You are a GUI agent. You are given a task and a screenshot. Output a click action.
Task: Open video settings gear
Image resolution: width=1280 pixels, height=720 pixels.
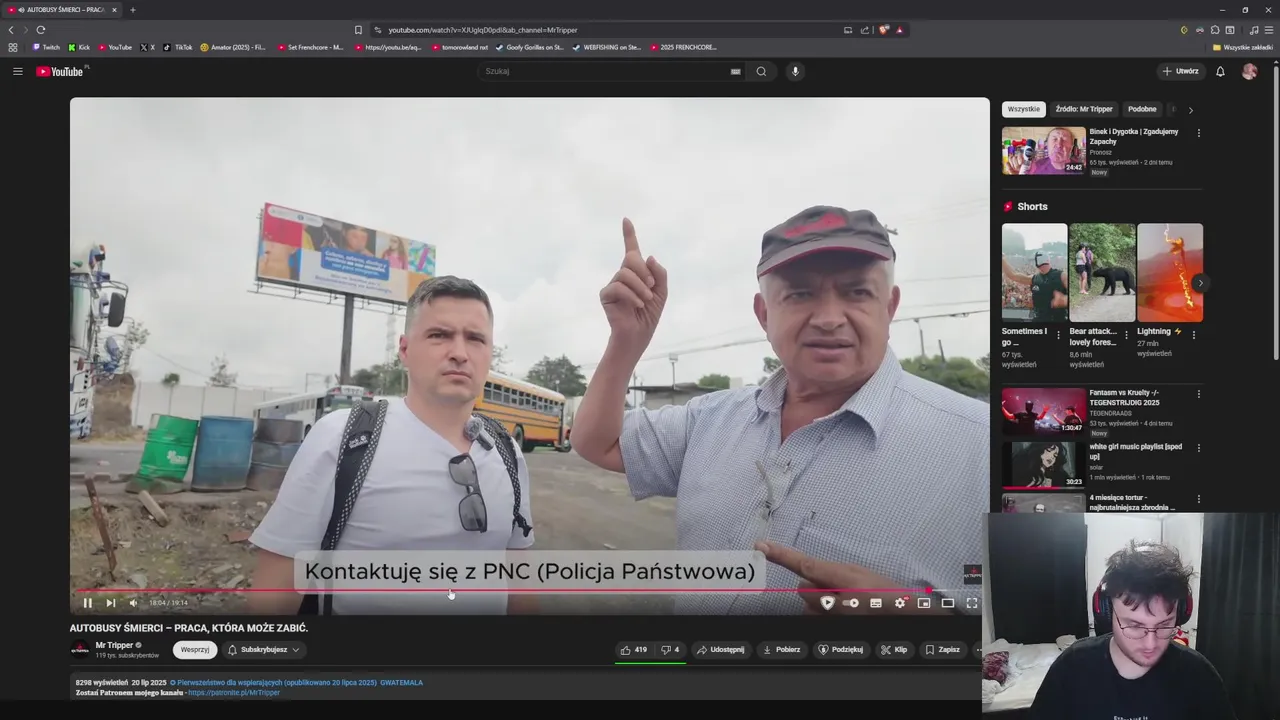(900, 603)
